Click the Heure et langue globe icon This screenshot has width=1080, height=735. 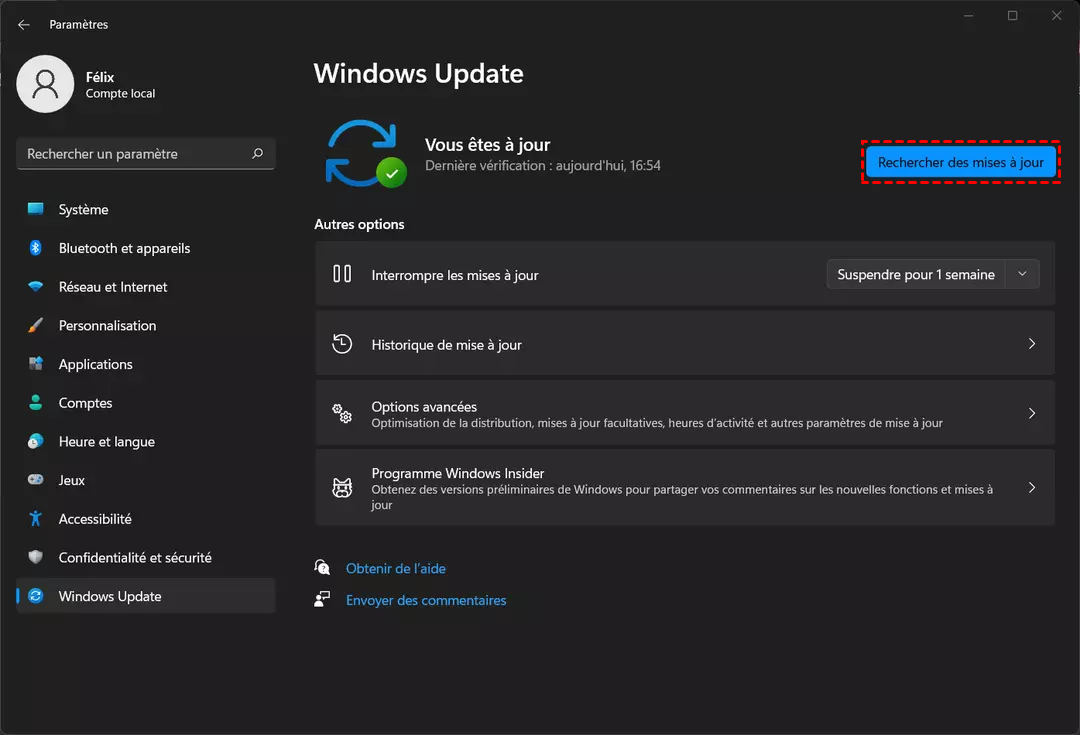pos(35,441)
